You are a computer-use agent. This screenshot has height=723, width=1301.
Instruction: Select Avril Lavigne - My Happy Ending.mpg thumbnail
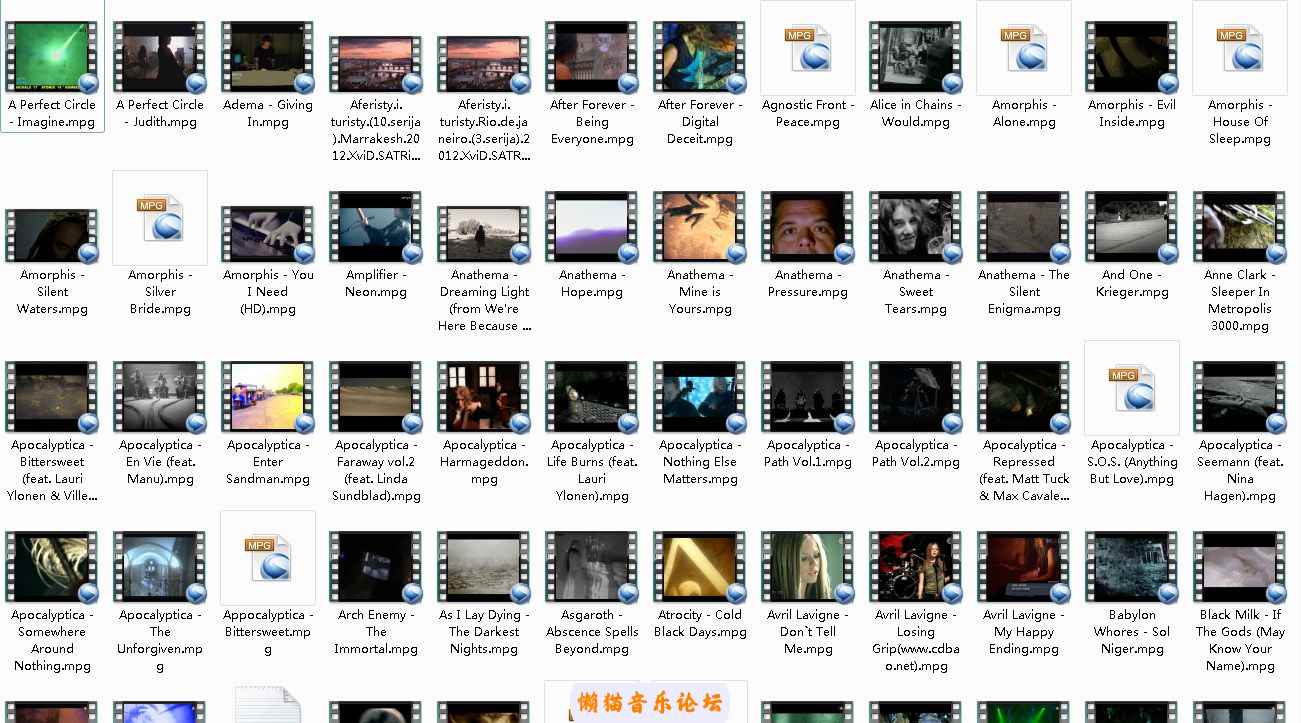click(1024, 568)
